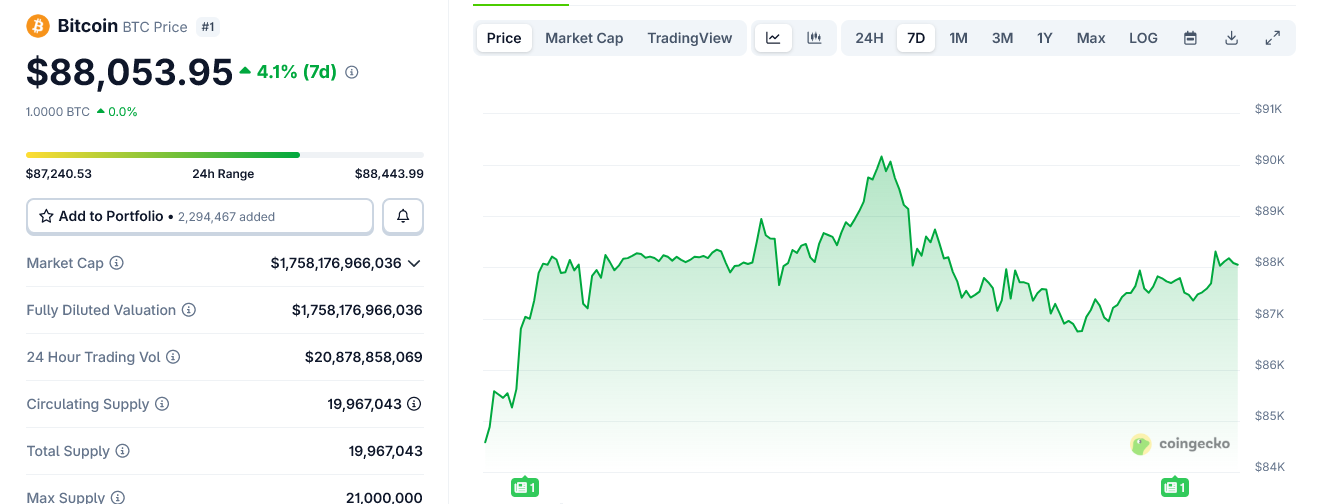Select the candlestick chart type icon

[x=814, y=38]
